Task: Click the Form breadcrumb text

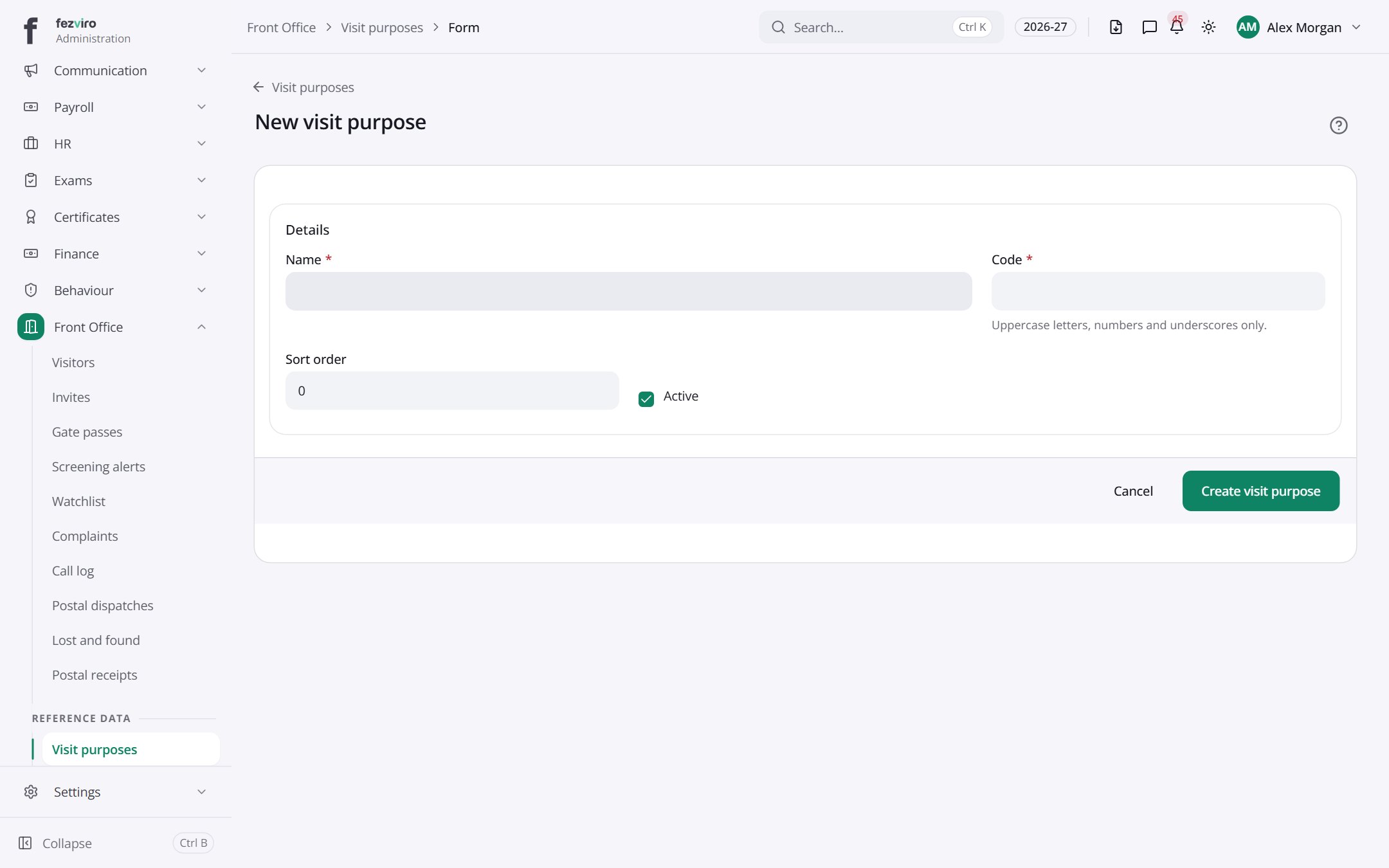Action: click(x=464, y=28)
